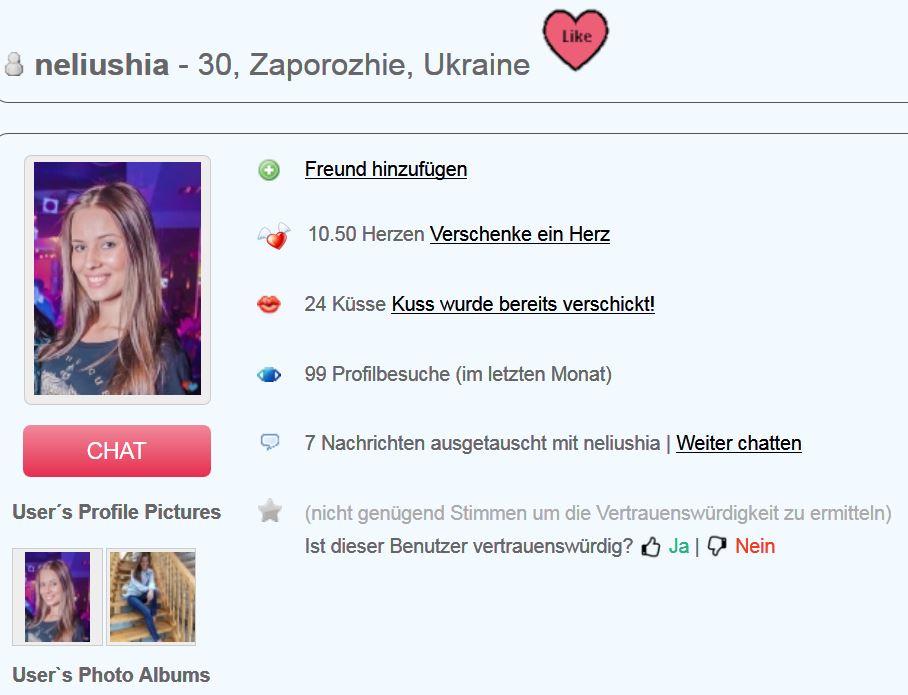This screenshot has width=908, height=695.
Task: Click Kuss wurde bereits verschickt link
Action: (x=523, y=304)
